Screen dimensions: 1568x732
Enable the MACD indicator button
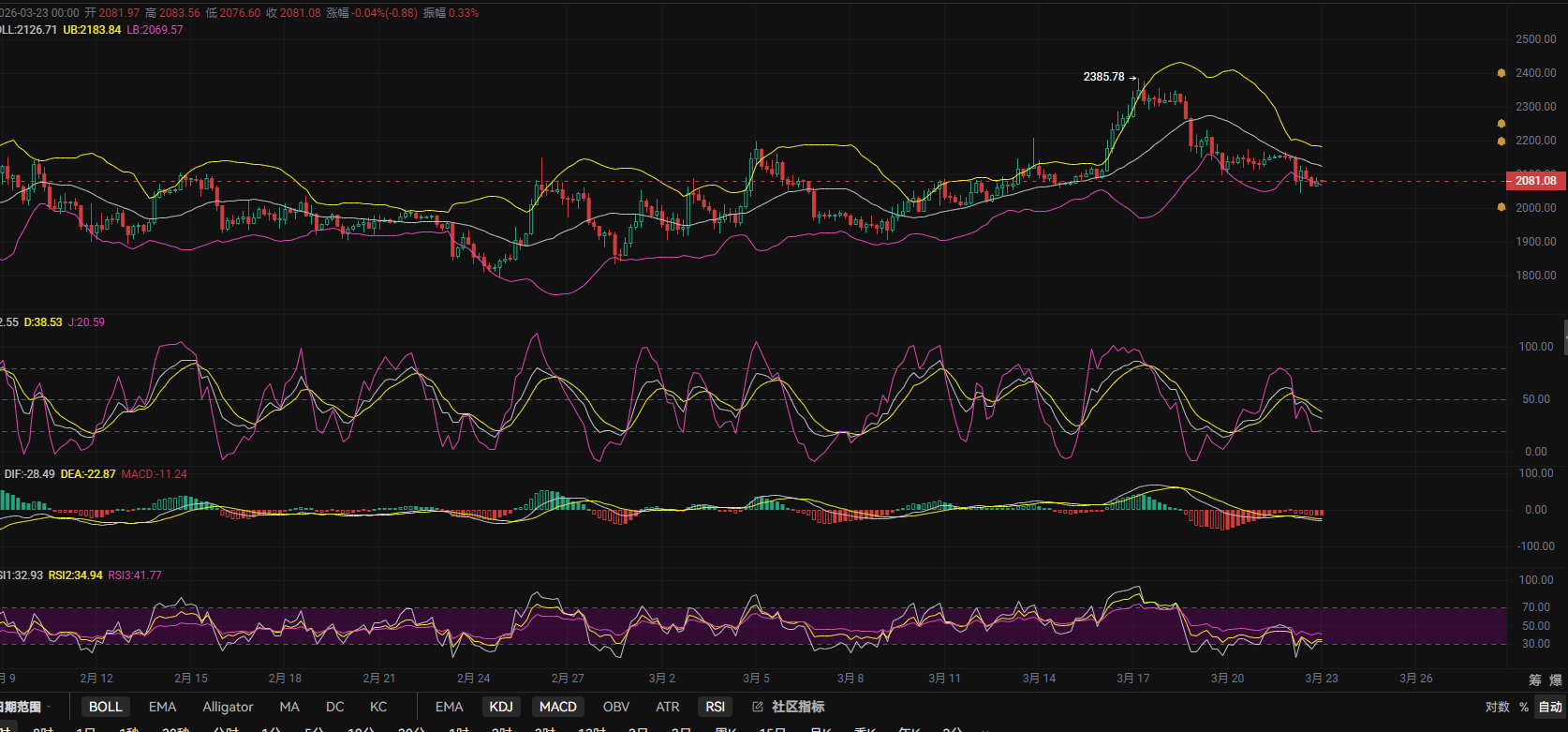(557, 707)
